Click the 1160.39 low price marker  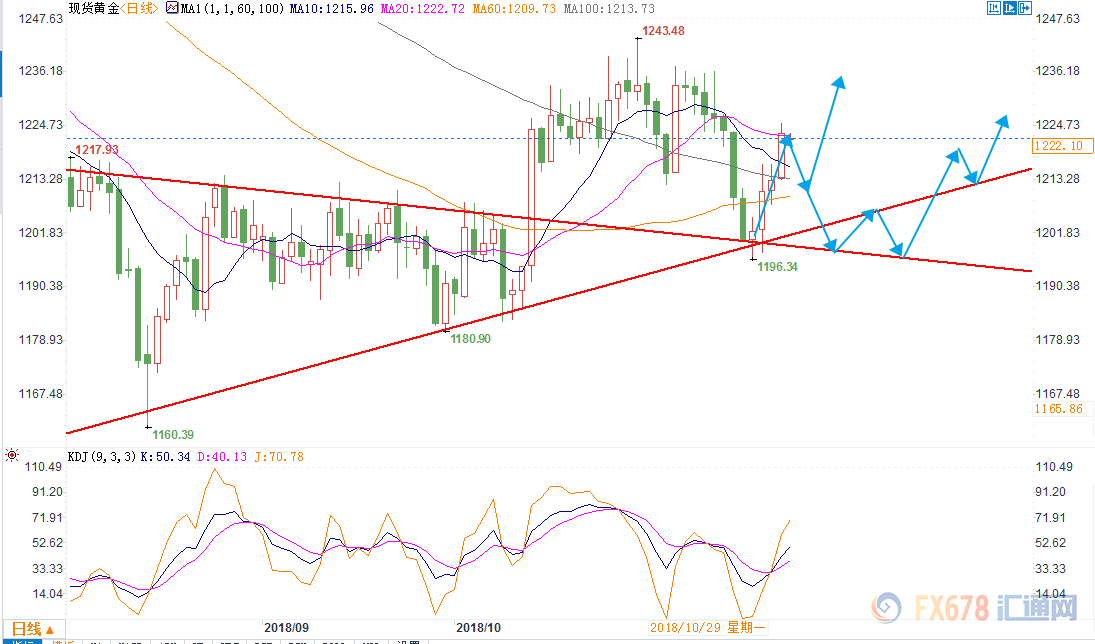pos(171,434)
